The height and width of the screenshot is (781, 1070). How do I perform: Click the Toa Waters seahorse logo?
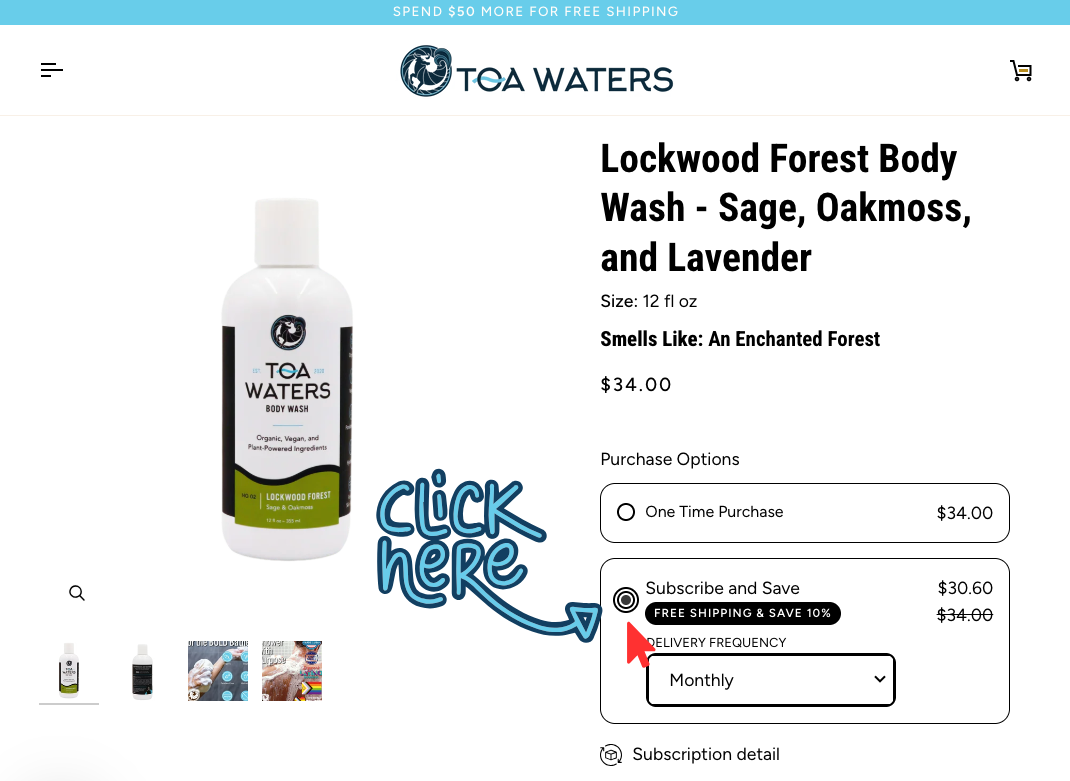[x=426, y=71]
